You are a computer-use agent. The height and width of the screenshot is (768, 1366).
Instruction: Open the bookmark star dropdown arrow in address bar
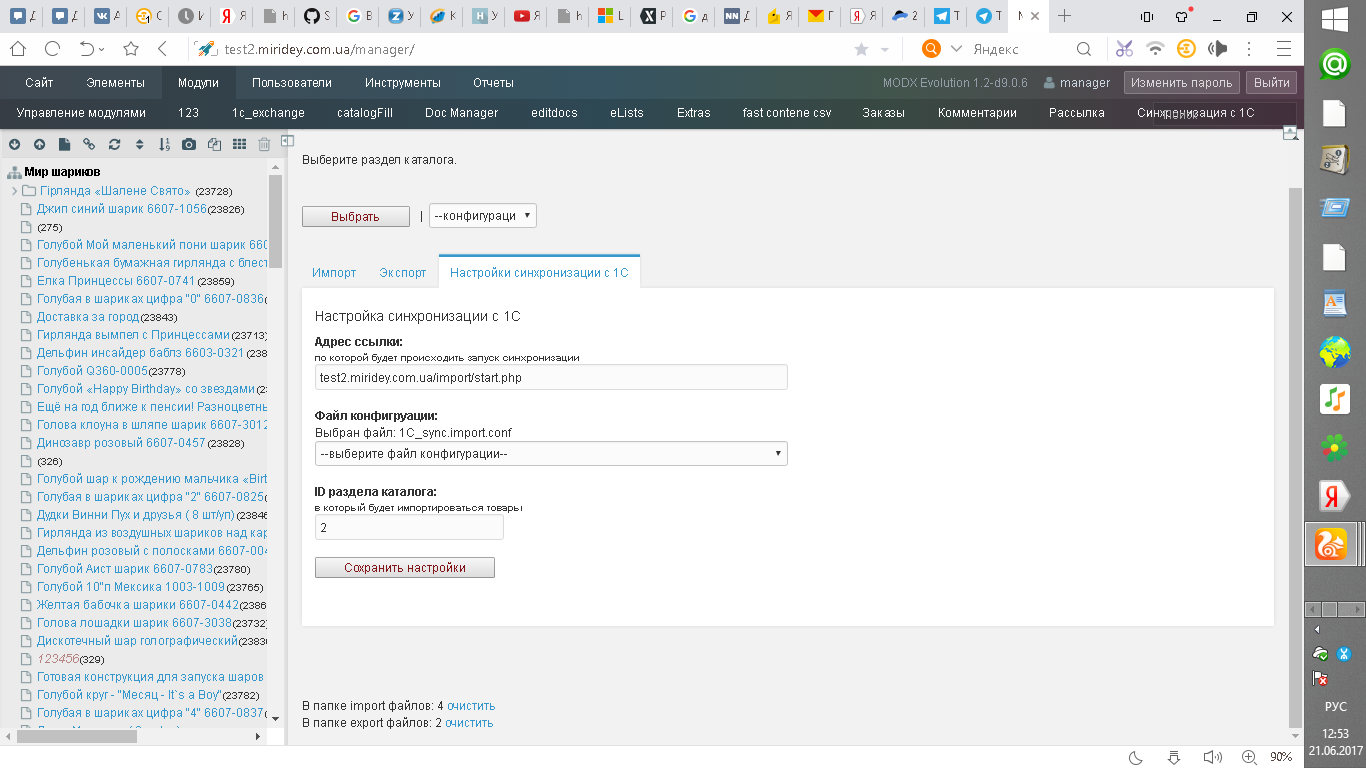[884, 49]
